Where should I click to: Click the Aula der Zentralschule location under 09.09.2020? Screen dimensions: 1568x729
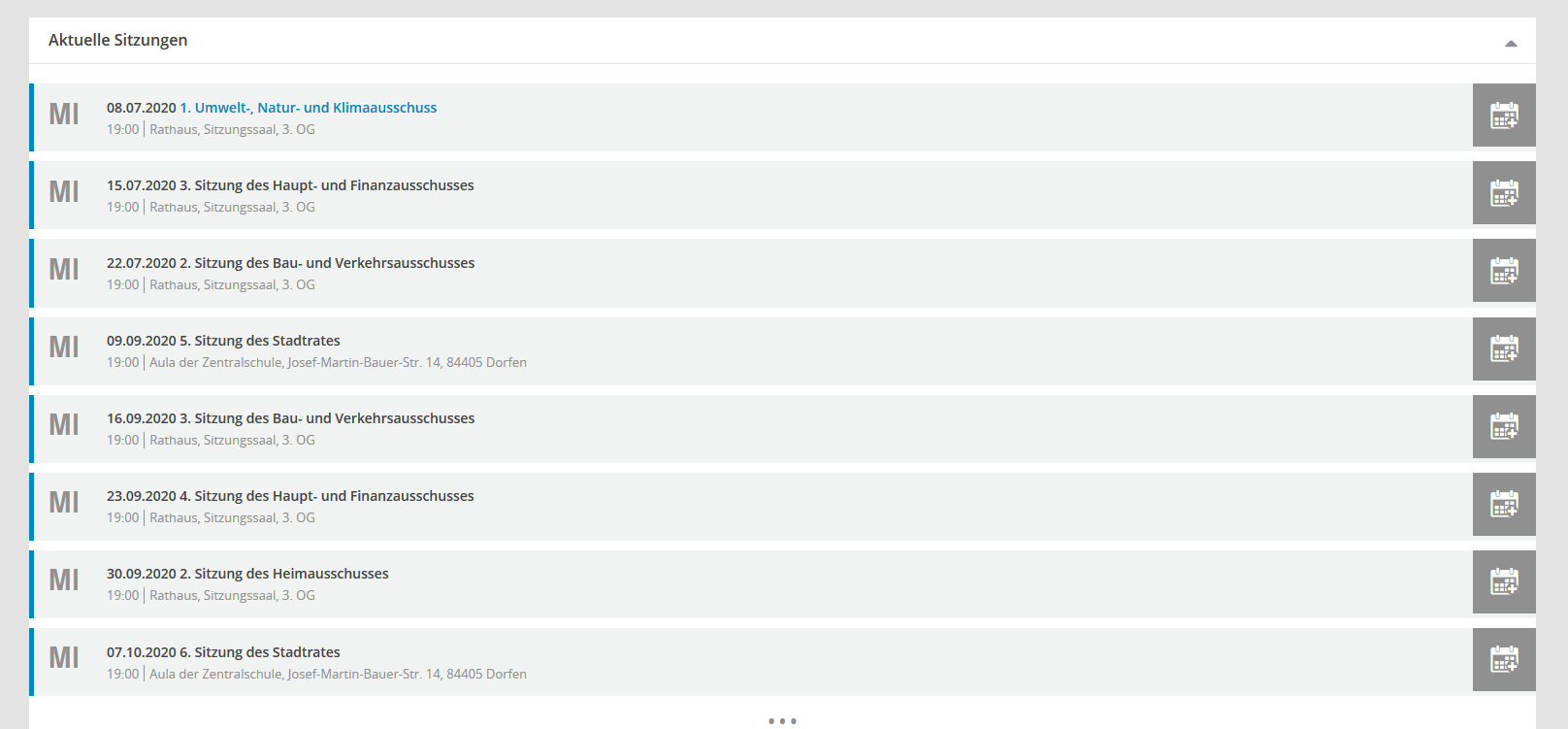click(339, 362)
